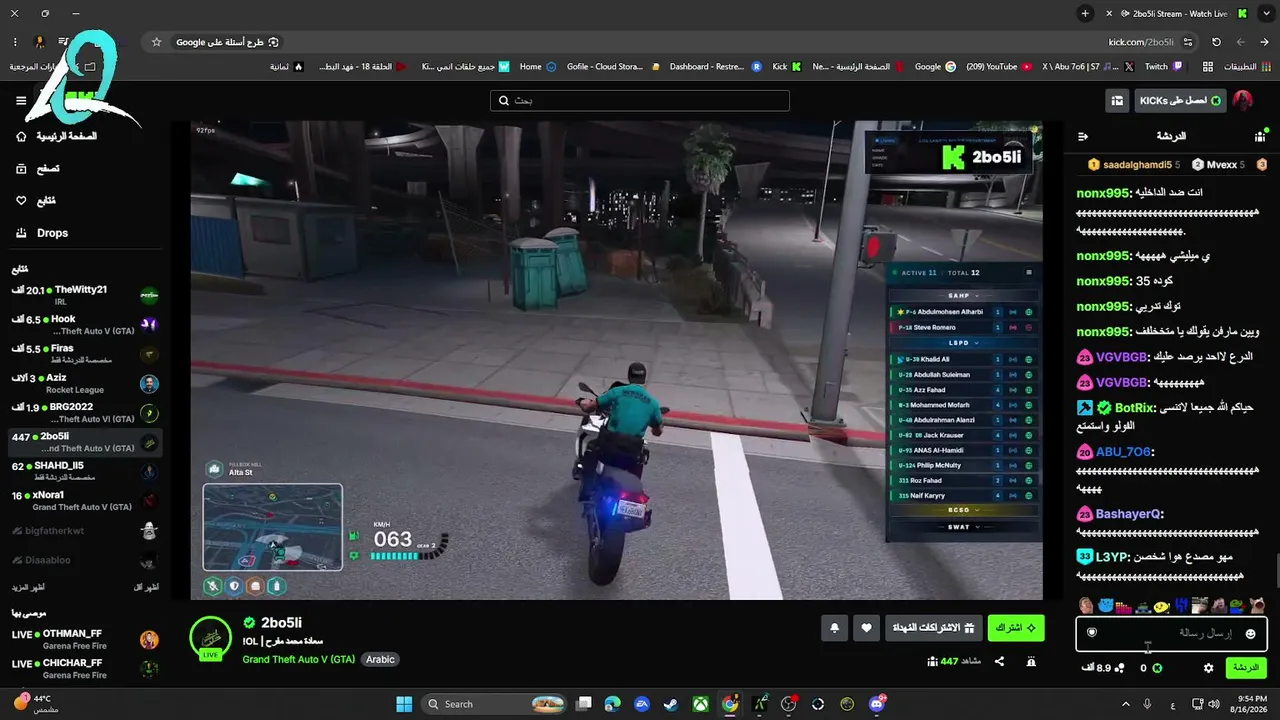Open emoji picker in chat input
Screen dimensions: 1280x720
click(x=1250, y=634)
